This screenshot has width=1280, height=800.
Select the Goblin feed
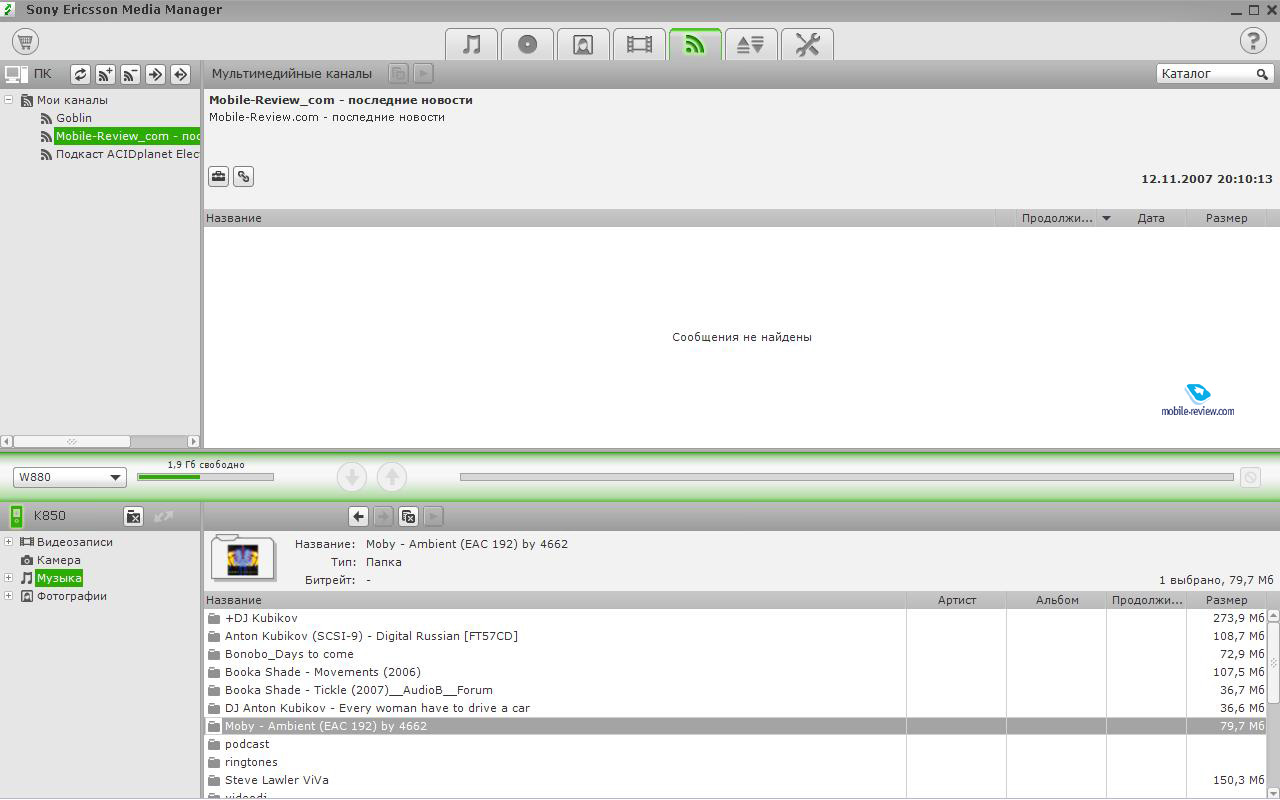[x=74, y=118]
